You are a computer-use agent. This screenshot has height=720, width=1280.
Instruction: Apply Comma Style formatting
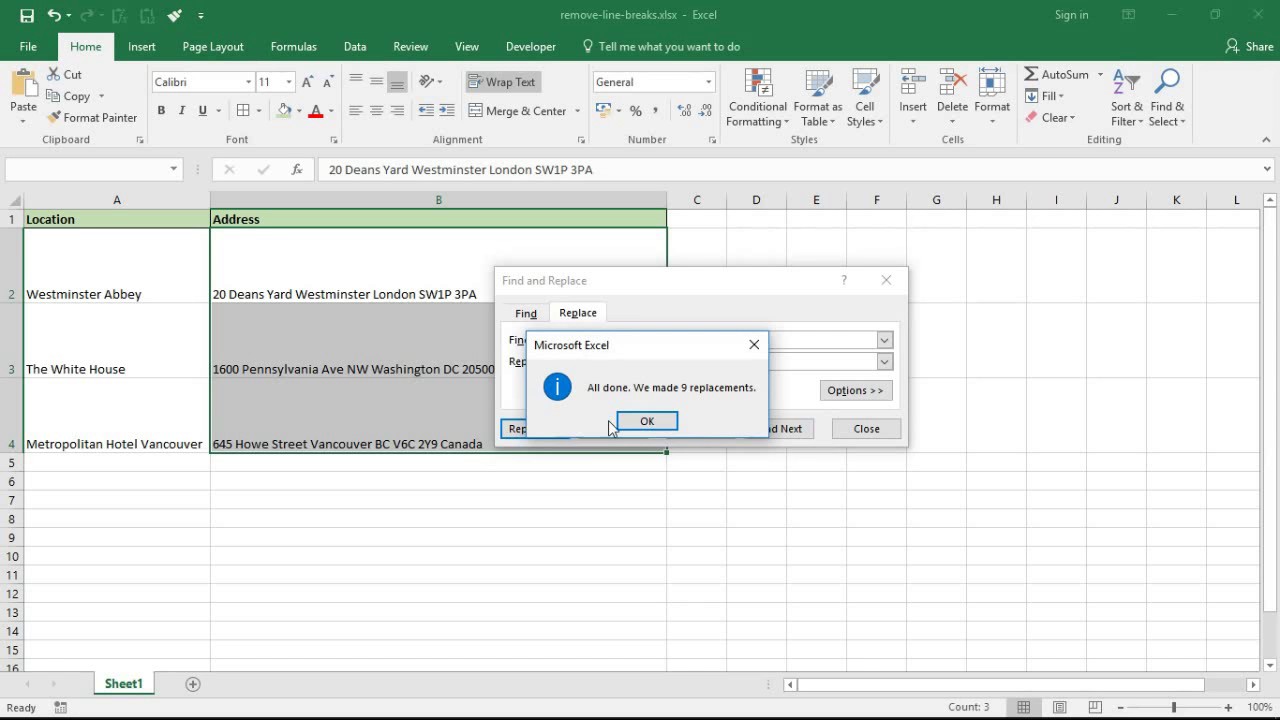coord(656,111)
